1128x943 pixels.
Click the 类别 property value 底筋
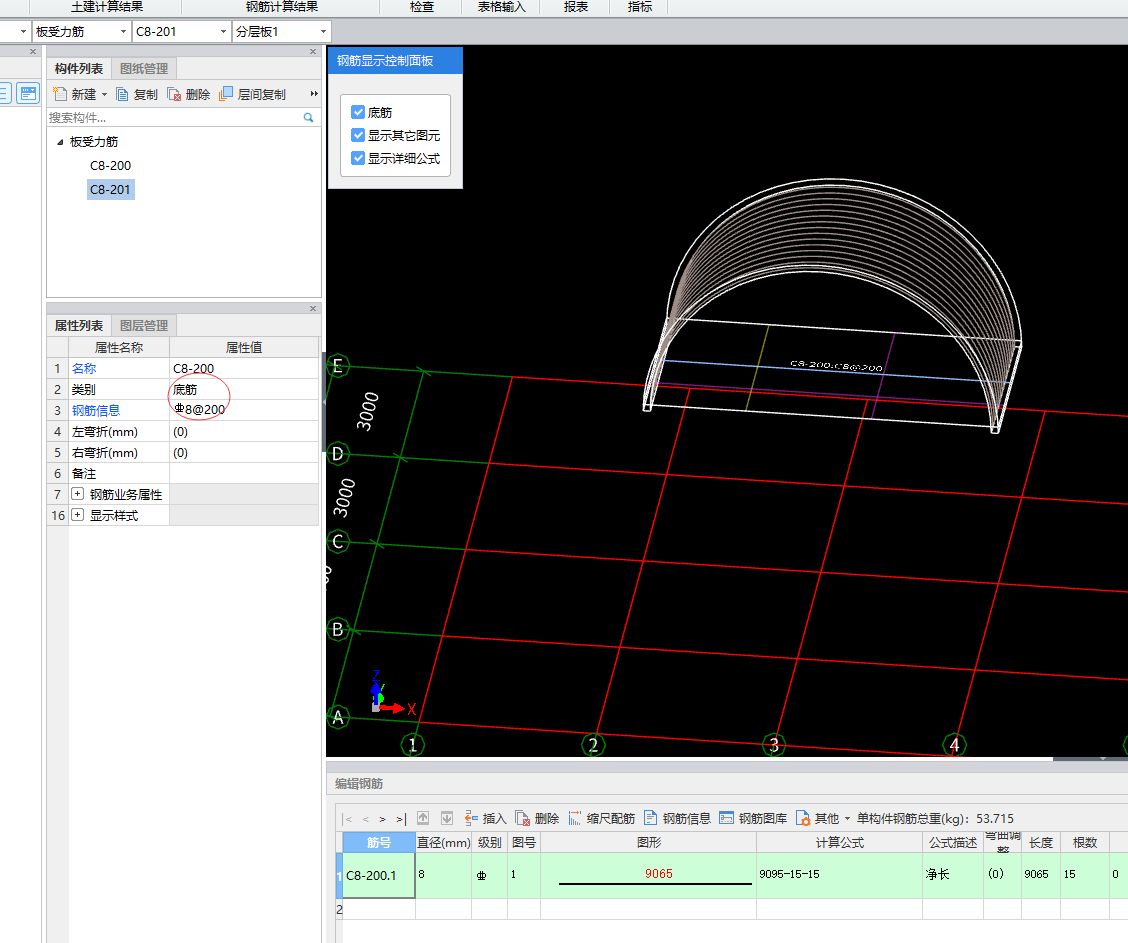[244, 389]
